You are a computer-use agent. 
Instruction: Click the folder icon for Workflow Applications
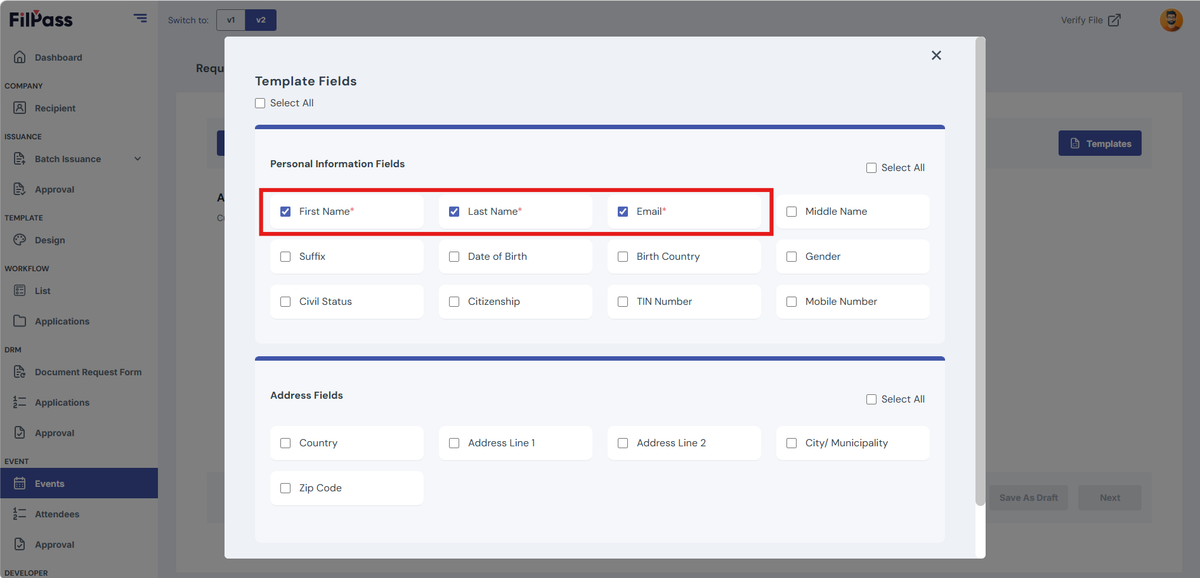click(x=20, y=321)
